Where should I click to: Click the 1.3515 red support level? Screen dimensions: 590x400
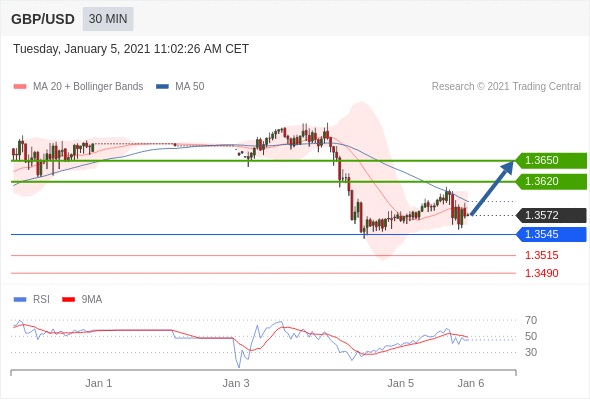click(542, 256)
